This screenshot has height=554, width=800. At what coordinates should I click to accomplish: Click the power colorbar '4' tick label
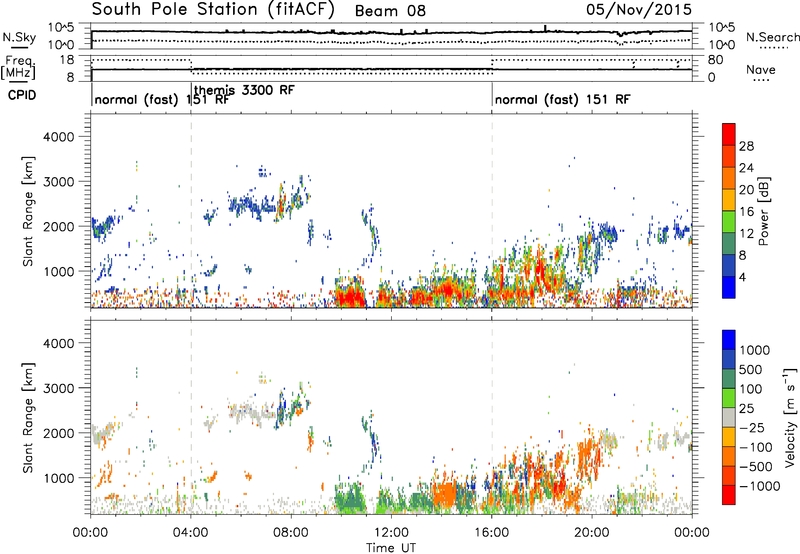click(743, 277)
